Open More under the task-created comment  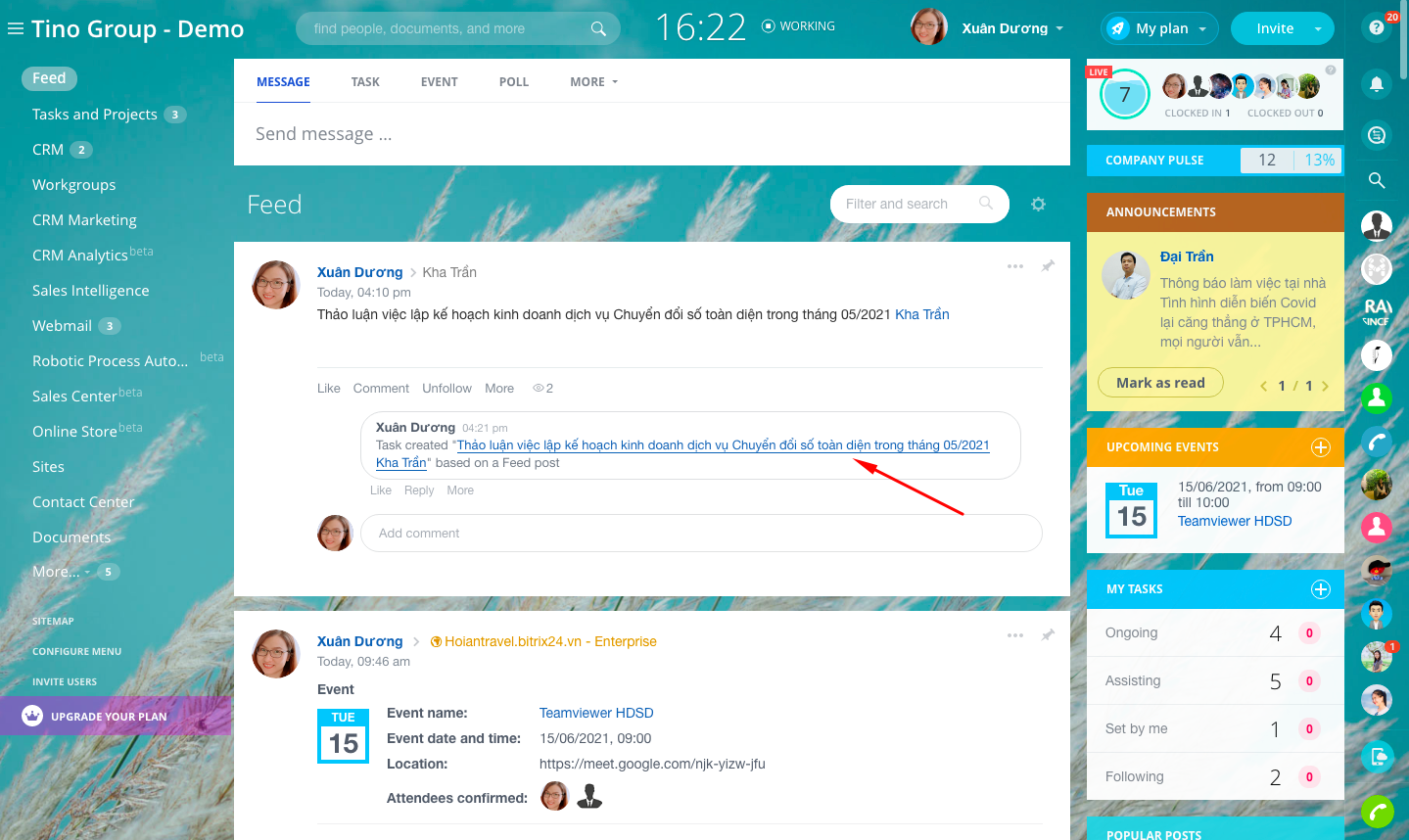[x=460, y=490]
